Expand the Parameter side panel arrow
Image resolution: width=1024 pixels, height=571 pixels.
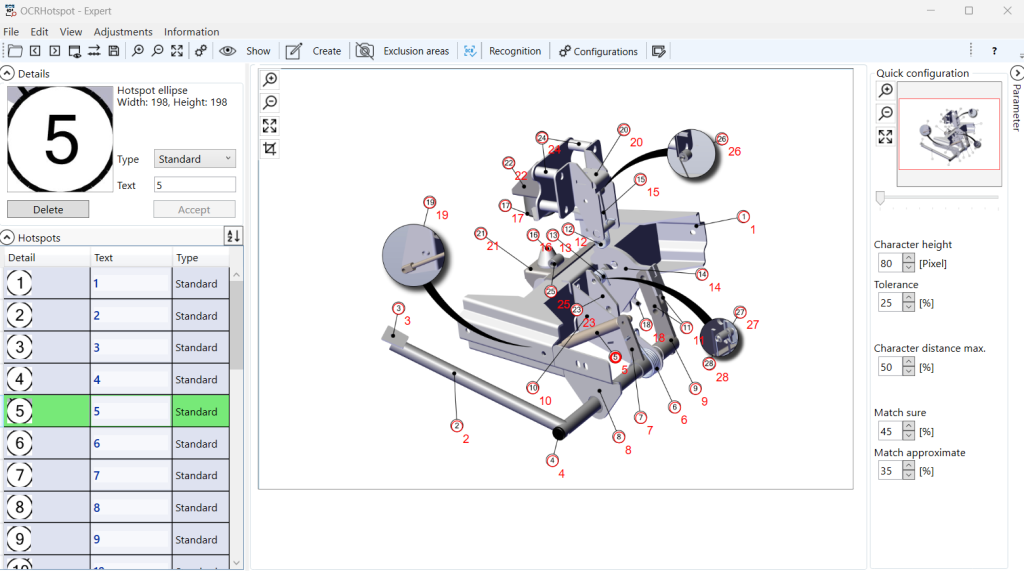click(x=1016, y=73)
